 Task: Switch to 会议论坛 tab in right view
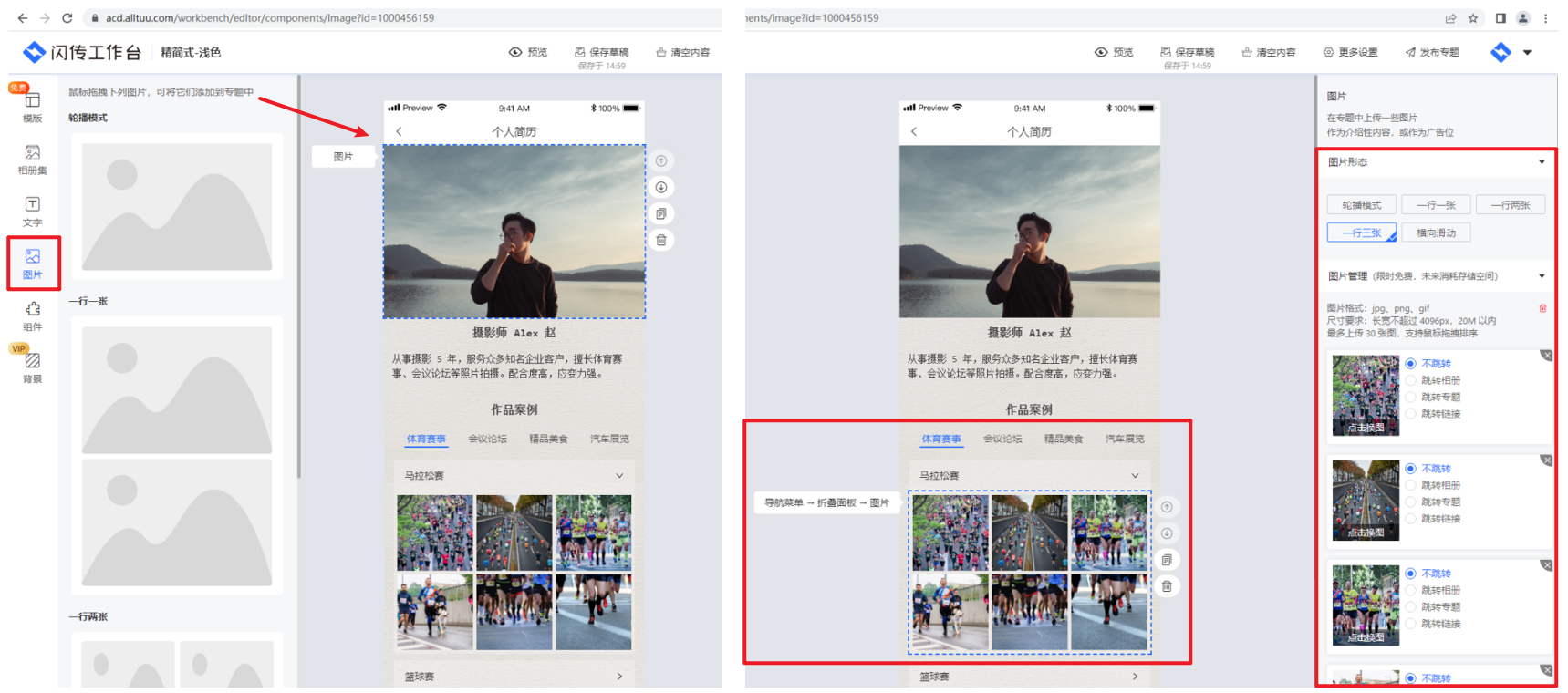pos(1002,440)
